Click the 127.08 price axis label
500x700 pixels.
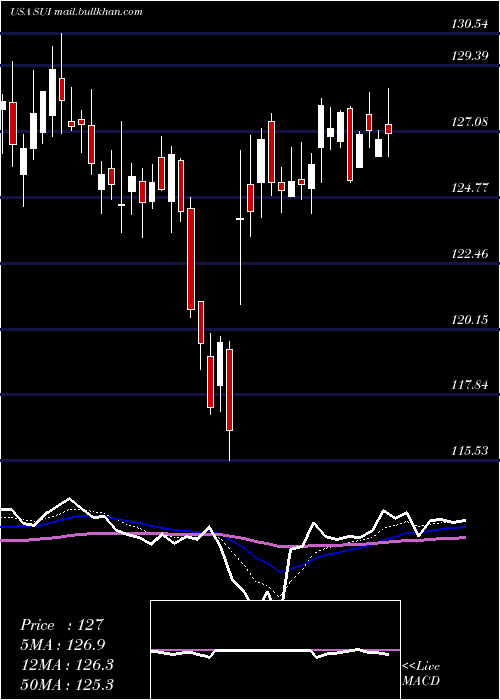tap(469, 122)
